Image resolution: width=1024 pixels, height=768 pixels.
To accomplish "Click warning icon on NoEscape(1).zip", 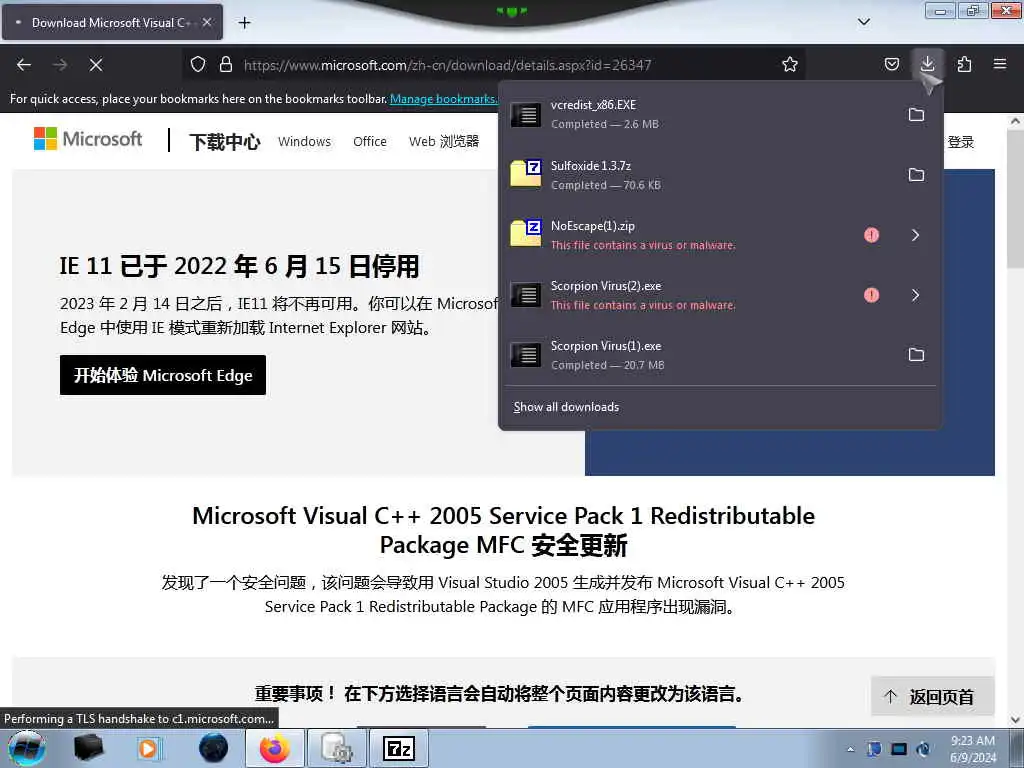I will (871, 235).
